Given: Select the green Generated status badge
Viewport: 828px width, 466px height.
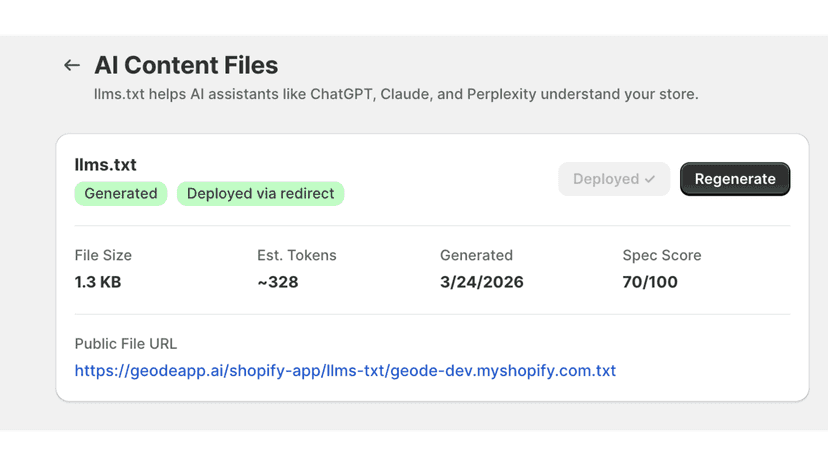Looking at the screenshot, I should (x=121, y=193).
